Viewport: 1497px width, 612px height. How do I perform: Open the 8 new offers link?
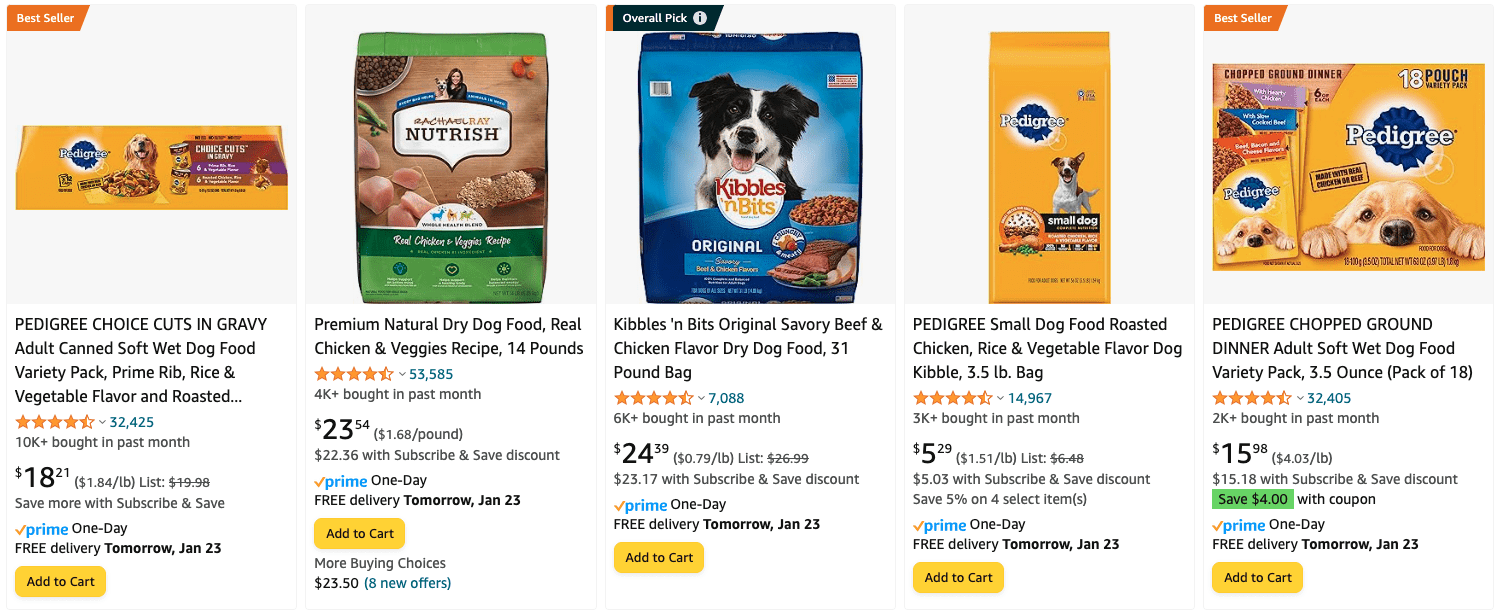(x=407, y=583)
